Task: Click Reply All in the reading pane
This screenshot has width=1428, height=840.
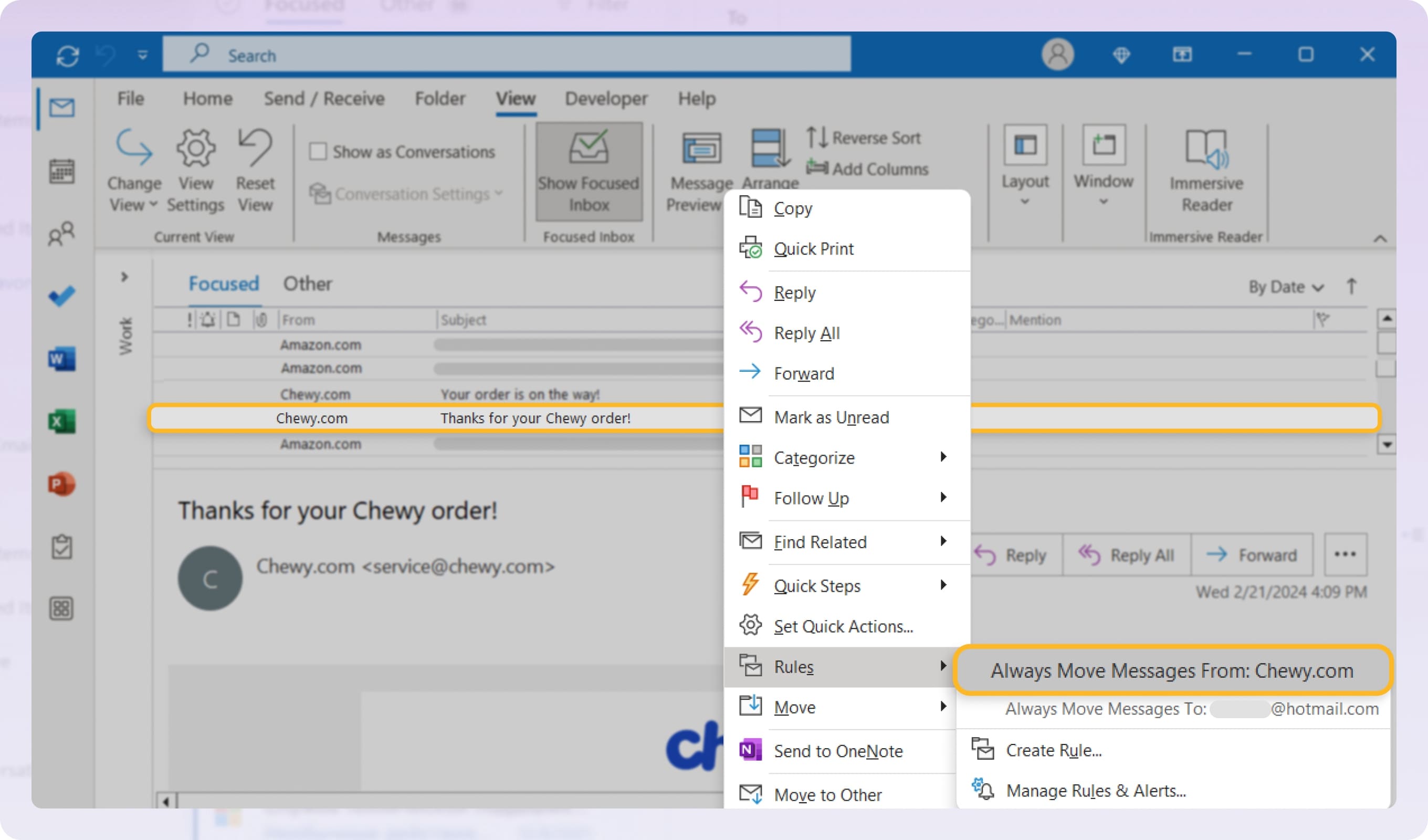Action: (1126, 555)
